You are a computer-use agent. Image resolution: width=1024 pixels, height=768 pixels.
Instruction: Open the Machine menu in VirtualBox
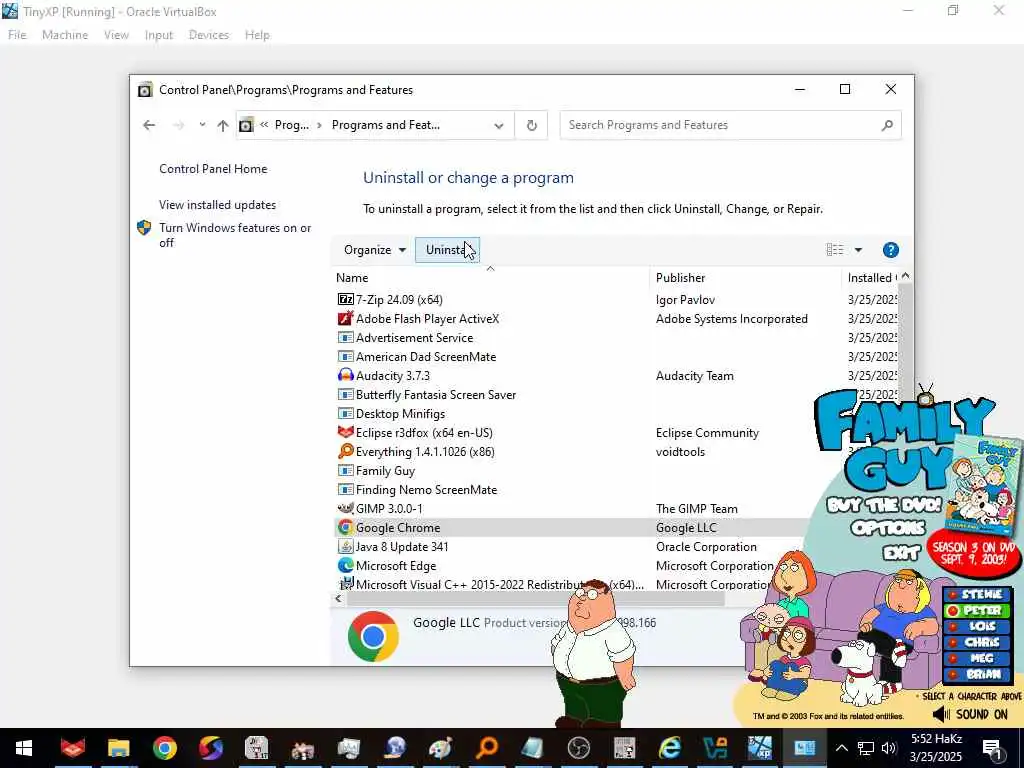tap(65, 35)
